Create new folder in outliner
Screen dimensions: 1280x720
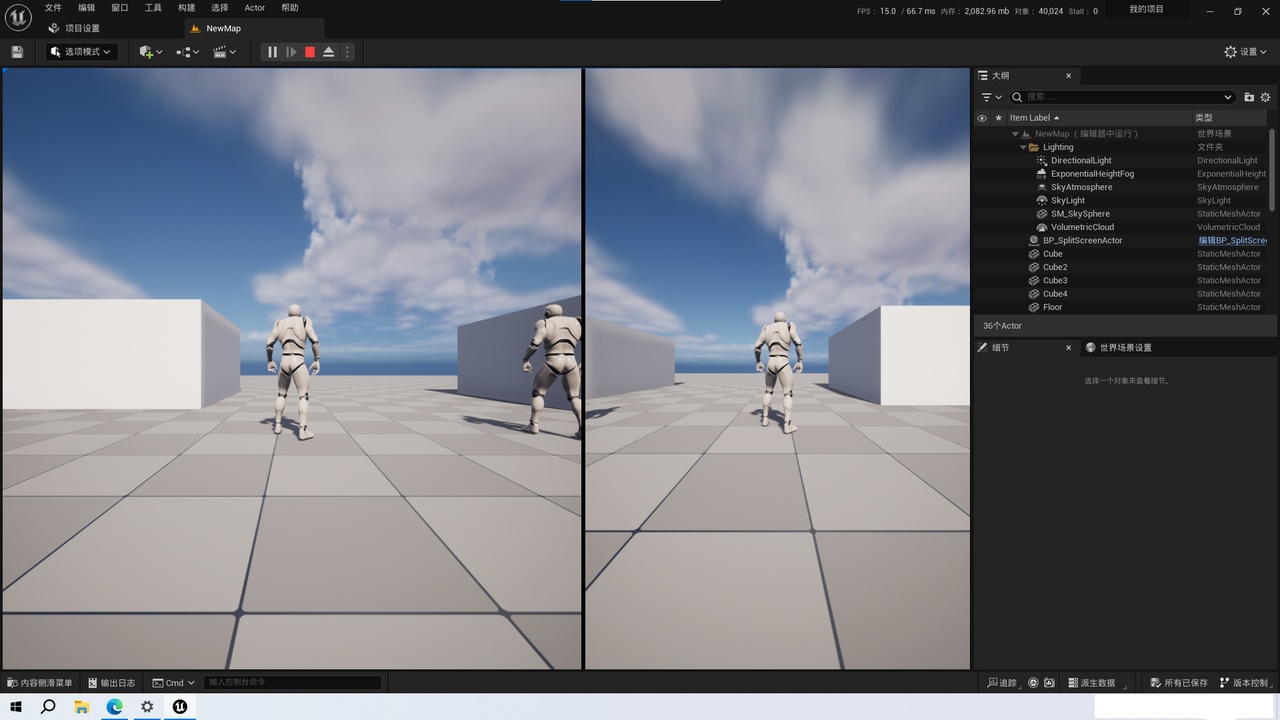[x=1249, y=97]
